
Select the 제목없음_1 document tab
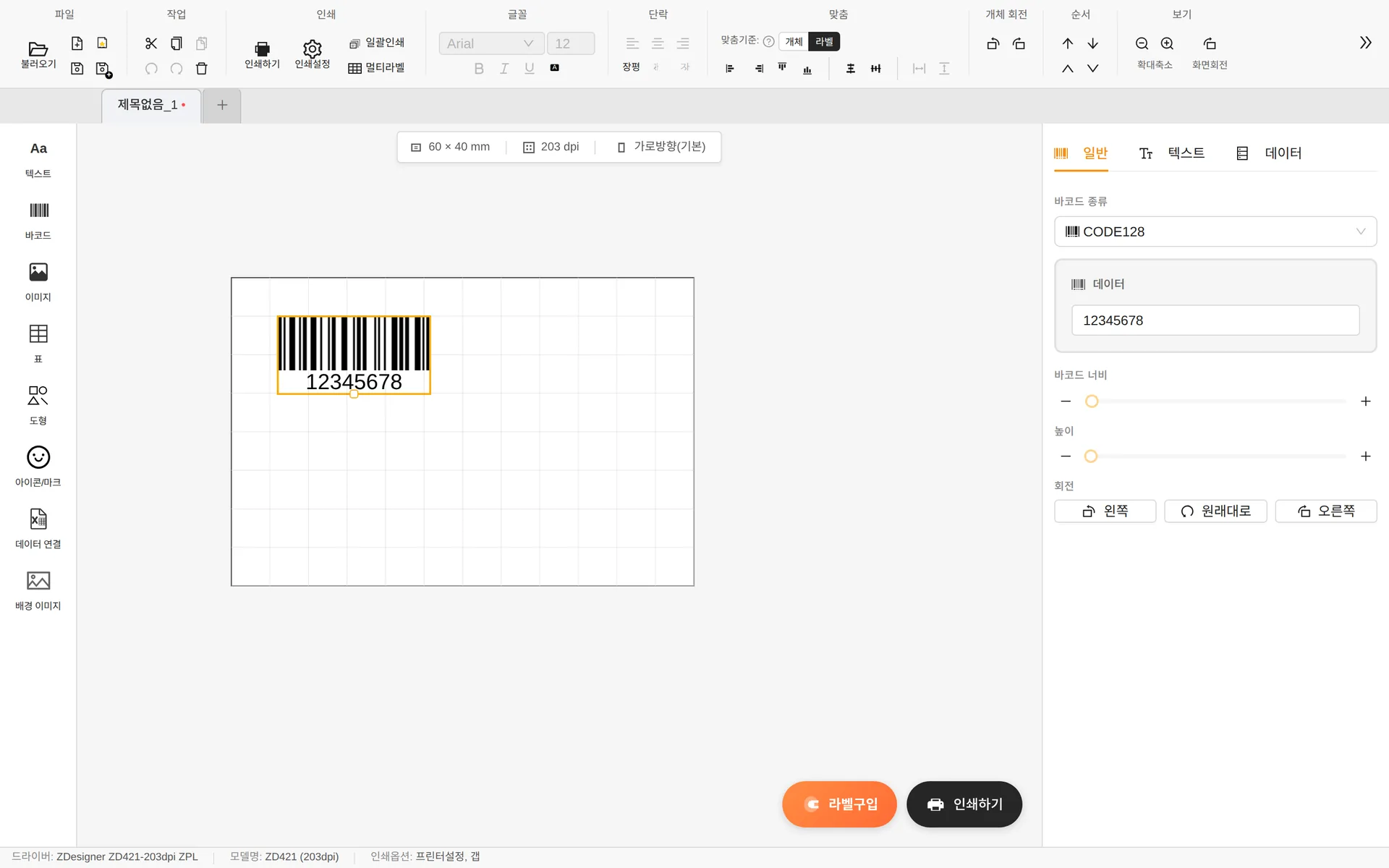[x=151, y=106]
